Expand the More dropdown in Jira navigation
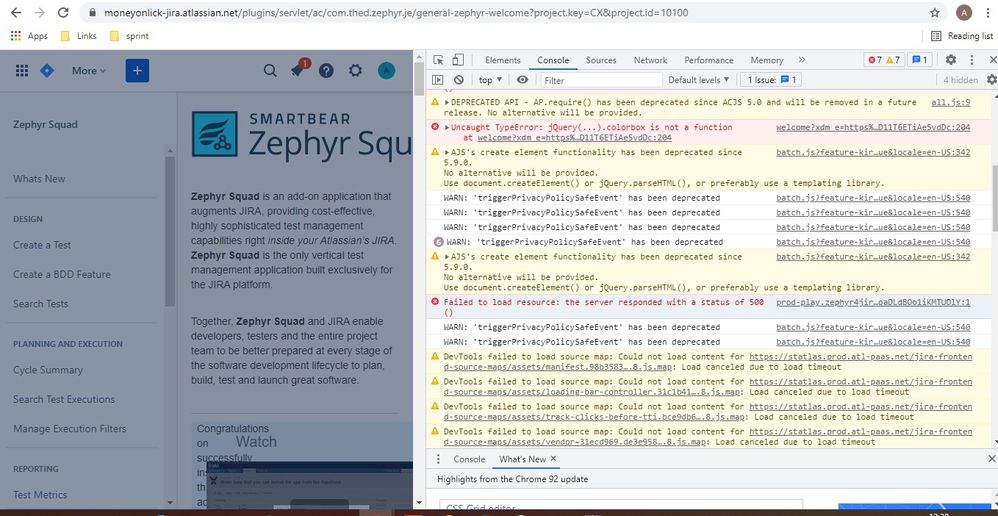Screen dimensions: 998x516 click(89, 71)
